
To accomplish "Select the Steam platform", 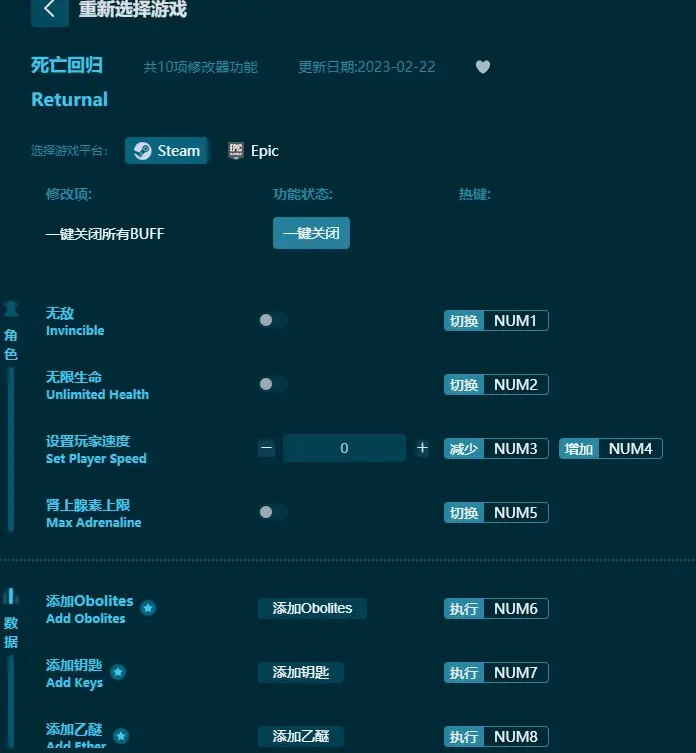I will [167, 151].
